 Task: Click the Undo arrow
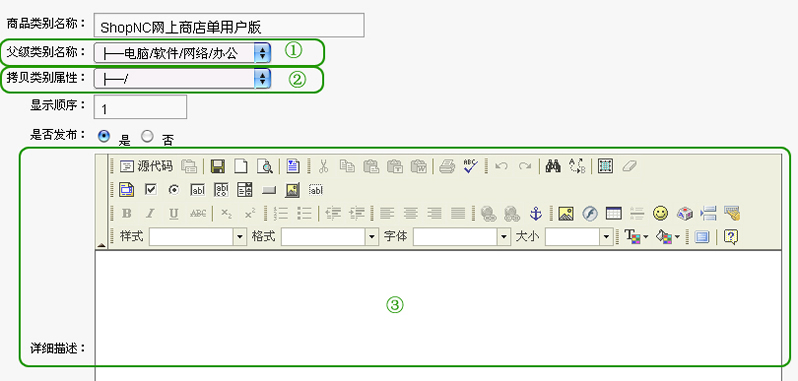click(x=501, y=166)
